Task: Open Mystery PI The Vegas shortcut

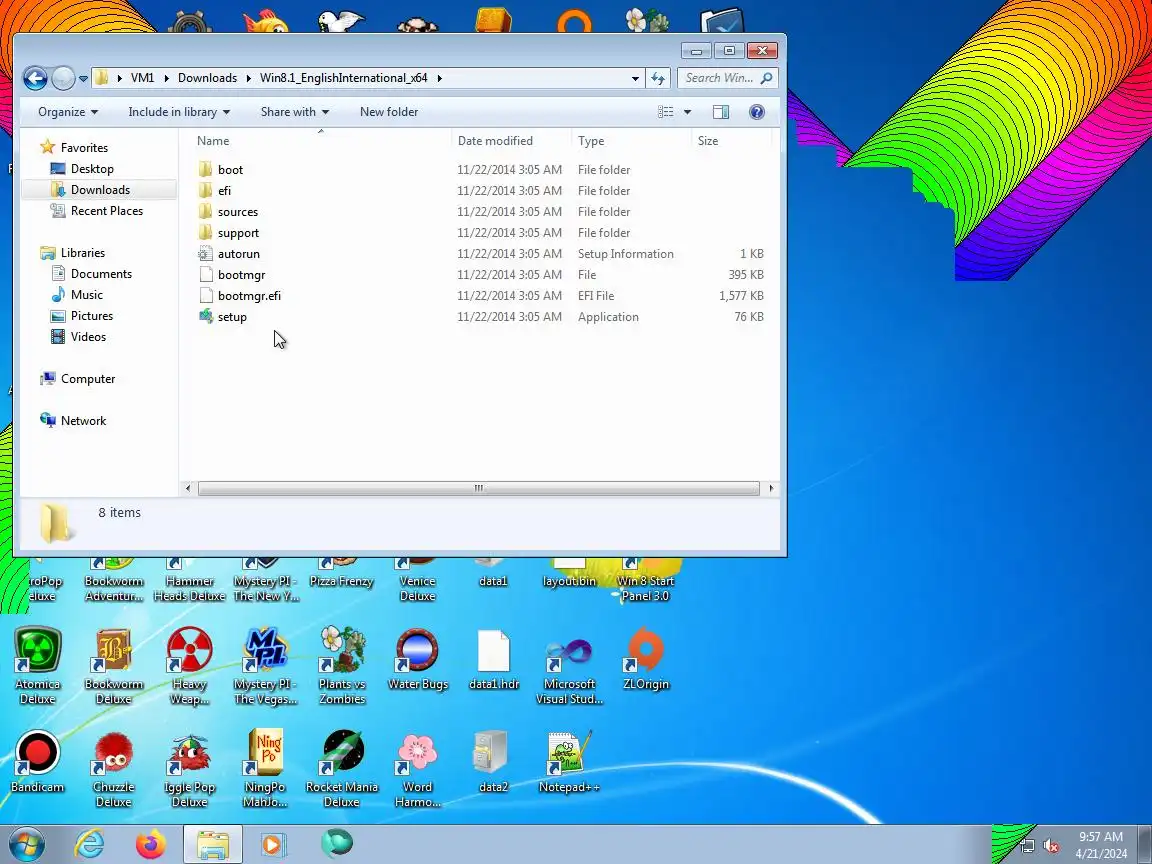Action: click(x=265, y=666)
